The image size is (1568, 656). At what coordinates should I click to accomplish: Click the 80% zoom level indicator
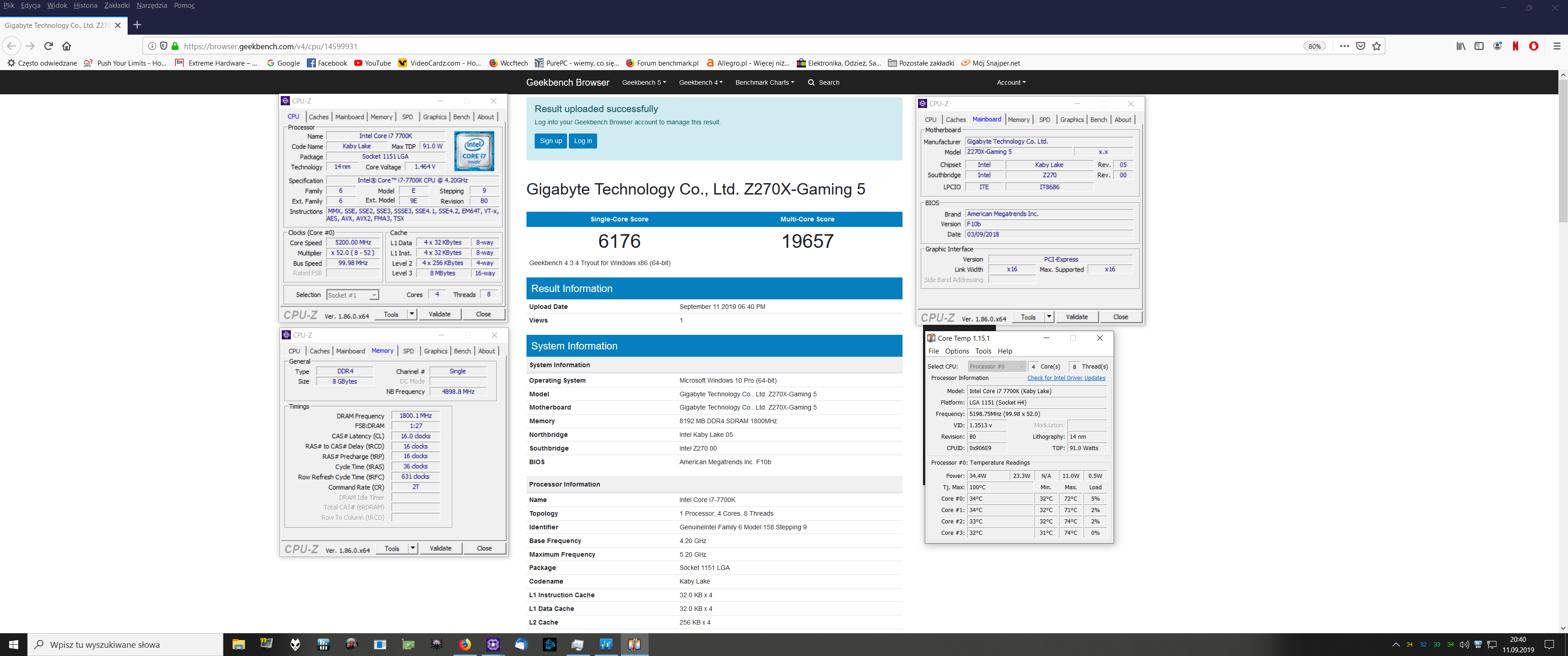(x=1315, y=46)
